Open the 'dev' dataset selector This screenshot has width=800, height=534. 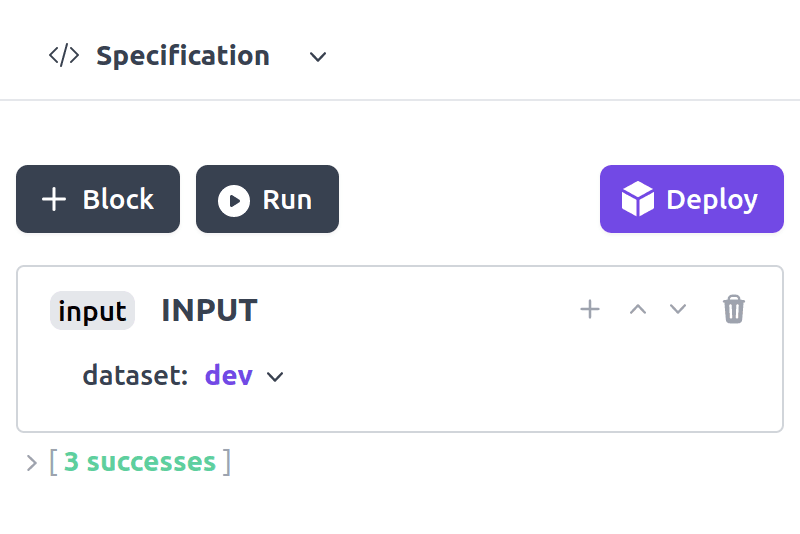(229, 376)
